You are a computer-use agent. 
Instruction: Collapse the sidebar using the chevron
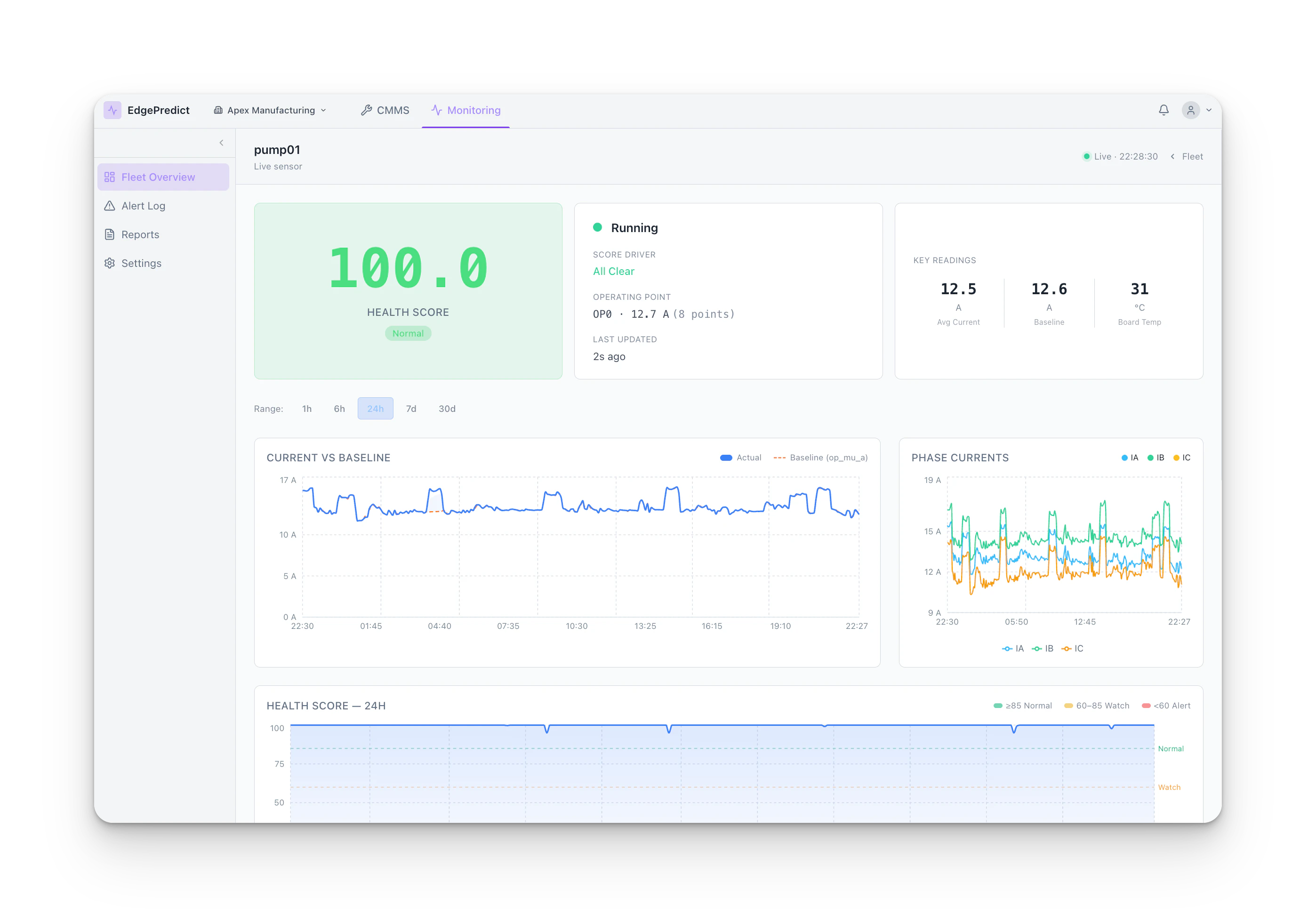221,143
